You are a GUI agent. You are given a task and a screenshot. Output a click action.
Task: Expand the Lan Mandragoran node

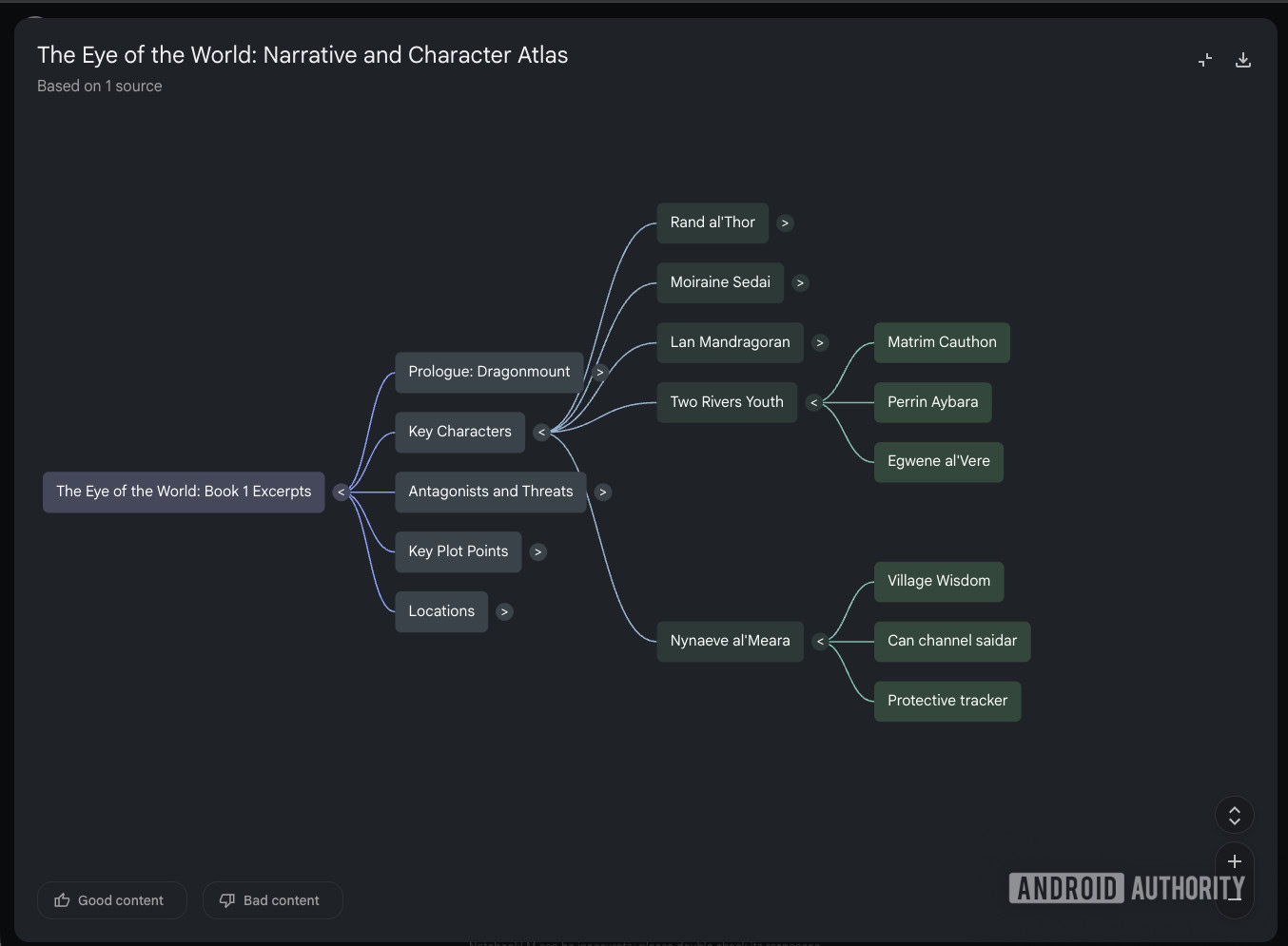point(819,342)
